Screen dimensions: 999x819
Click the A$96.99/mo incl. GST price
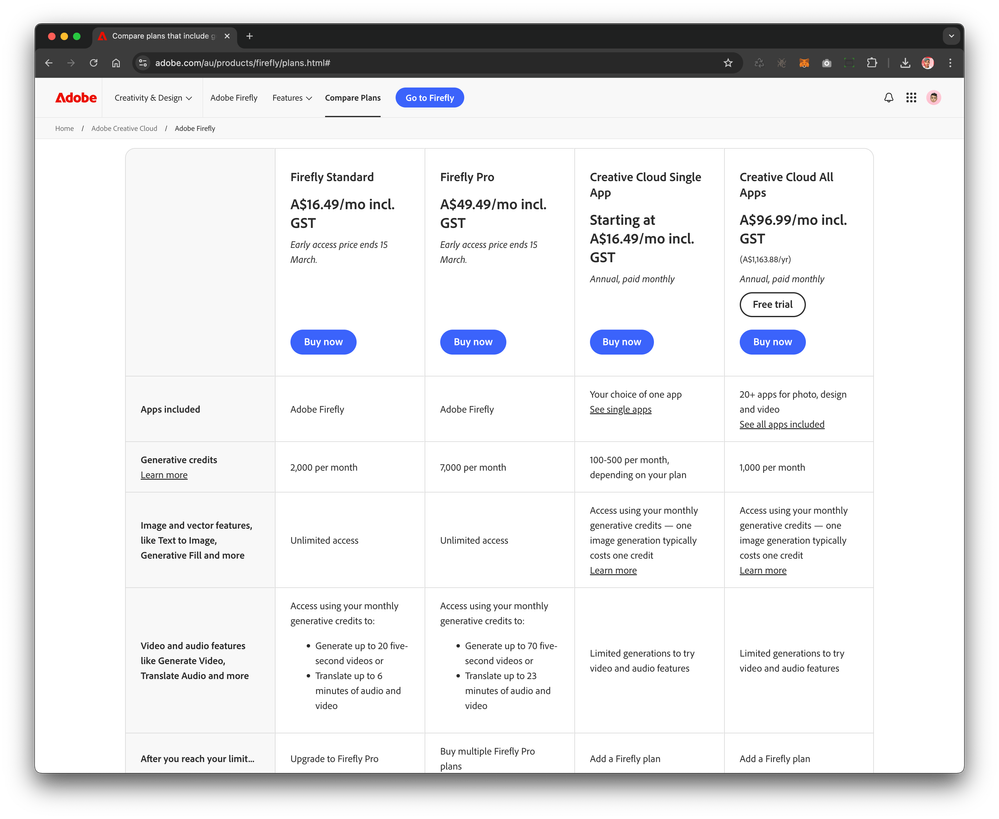click(793, 229)
